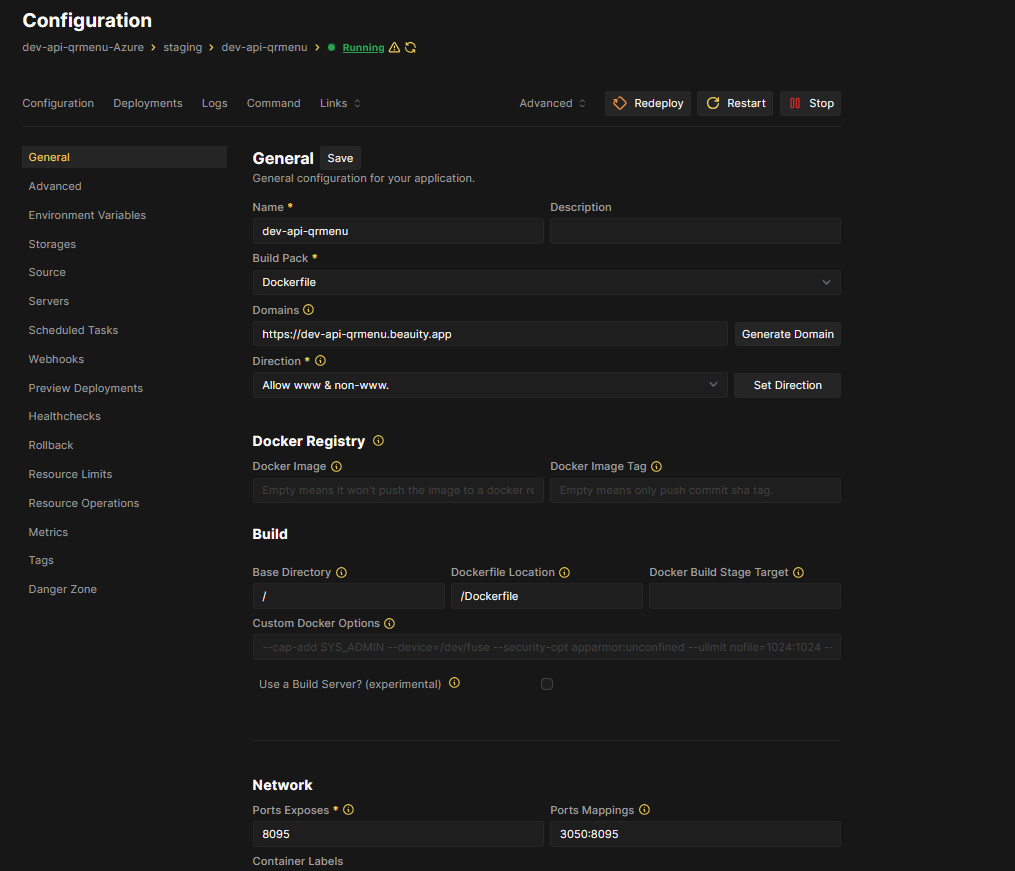
Task: Click the Ports Exposes info icon
Action: point(348,810)
